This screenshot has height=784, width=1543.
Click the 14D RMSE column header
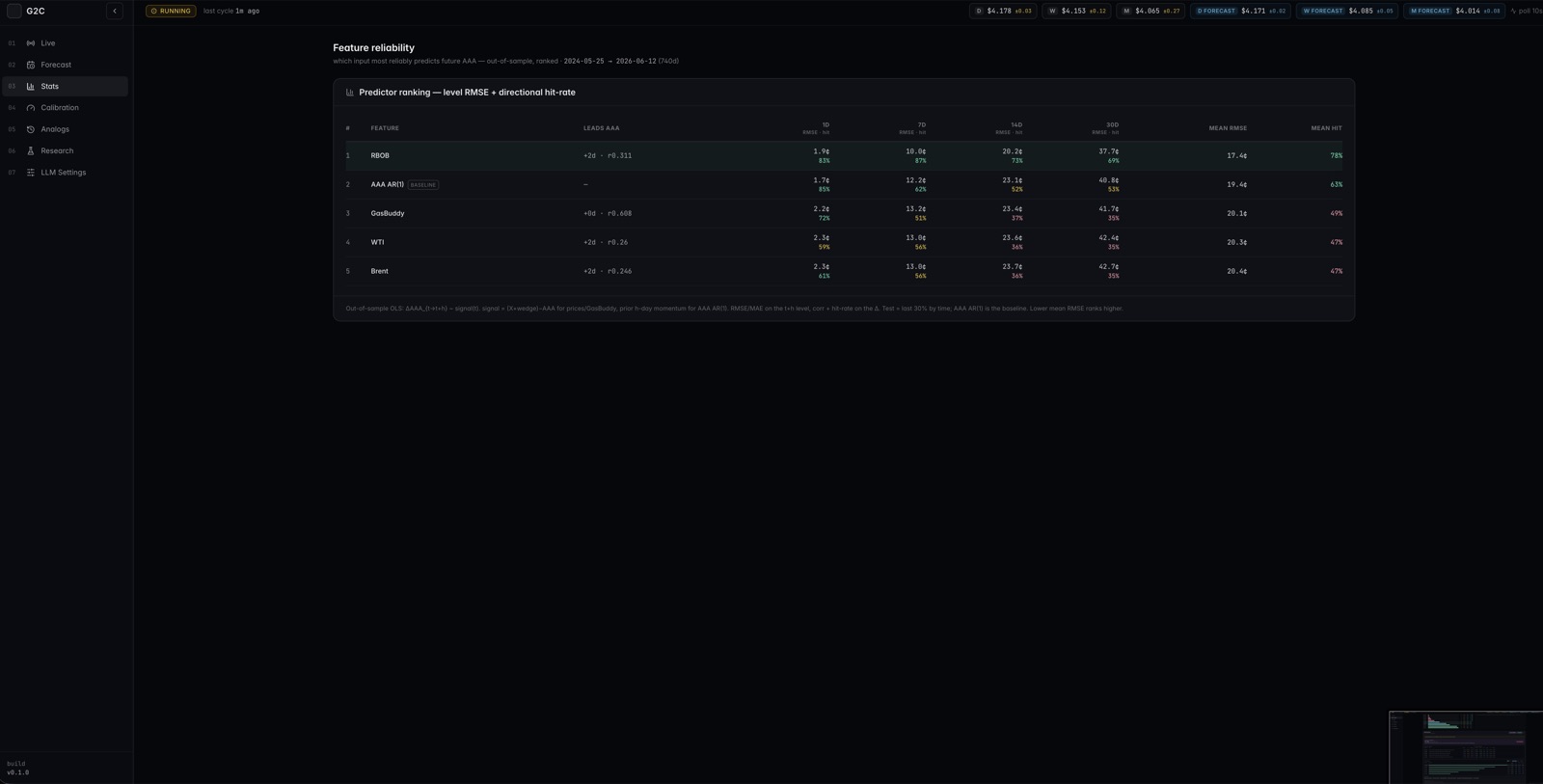(x=1009, y=128)
